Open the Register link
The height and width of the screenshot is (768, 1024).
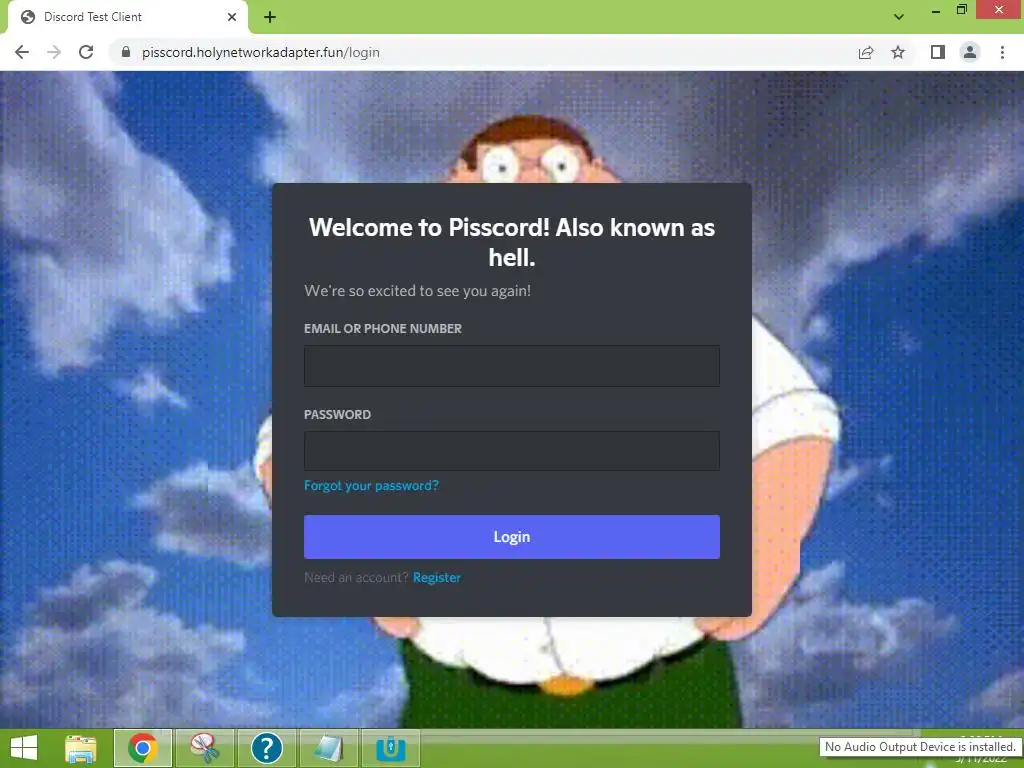pos(436,577)
